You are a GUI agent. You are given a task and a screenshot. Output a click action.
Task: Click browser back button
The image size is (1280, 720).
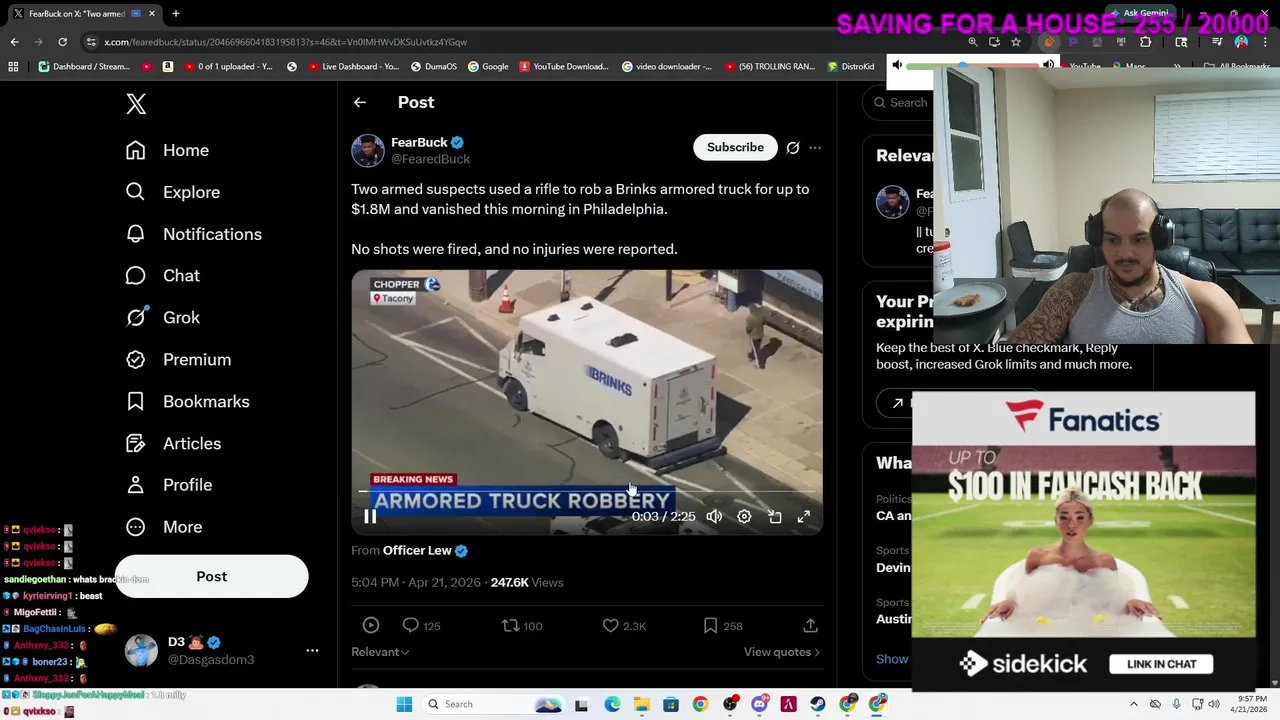click(x=14, y=42)
